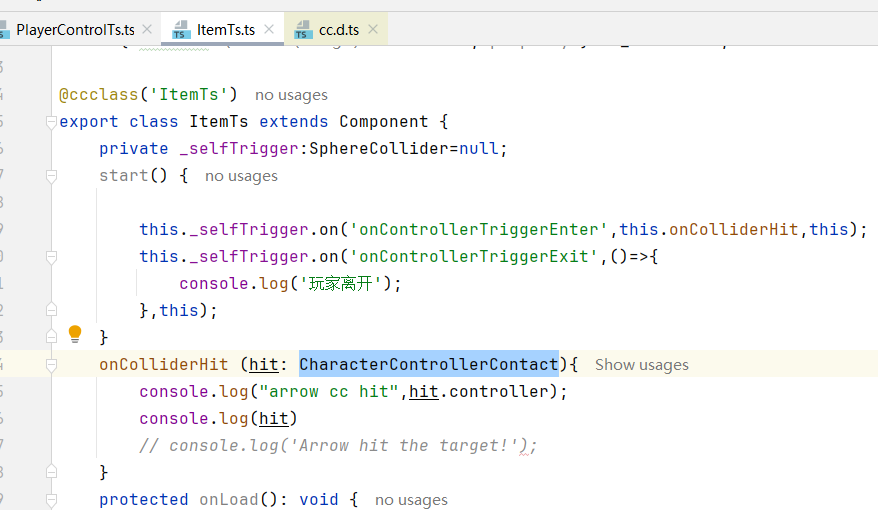This screenshot has height=510, width=878.
Task: Collapse the ItemTs class fold marker
Action: click(50, 122)
